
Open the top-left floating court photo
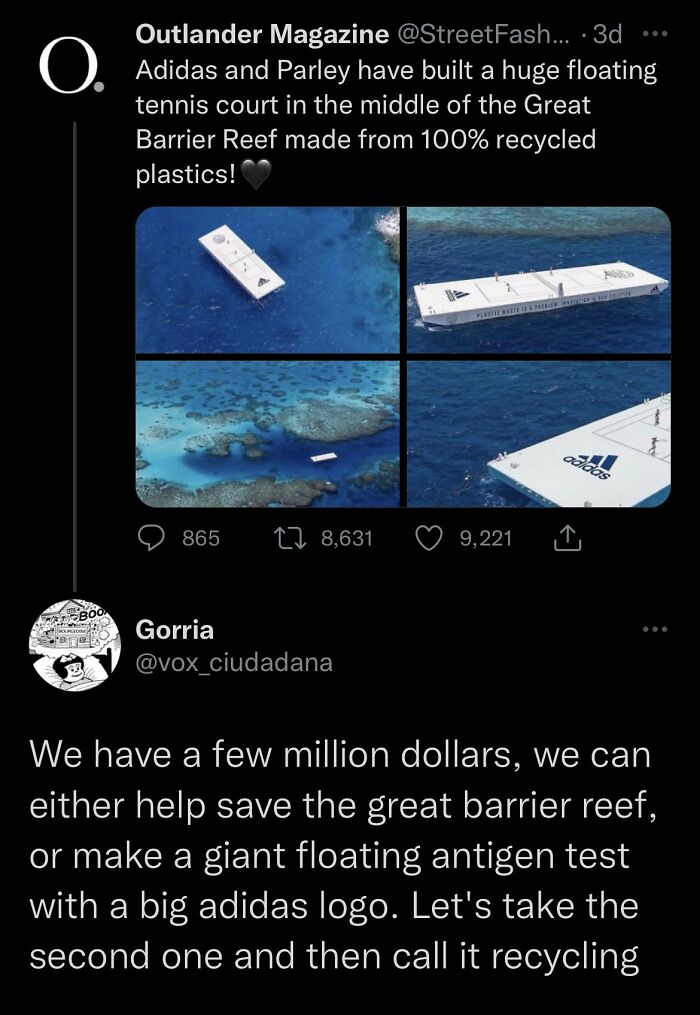tap(268, 283)
